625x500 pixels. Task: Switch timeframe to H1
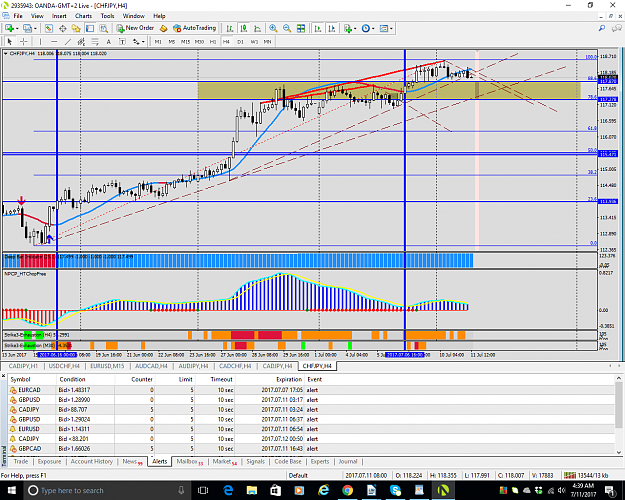click(x=213, y=41)
